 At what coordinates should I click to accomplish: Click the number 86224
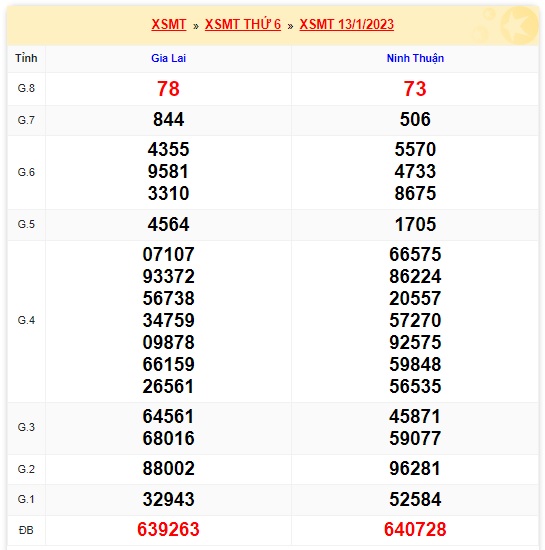click(x=415, y=277)
